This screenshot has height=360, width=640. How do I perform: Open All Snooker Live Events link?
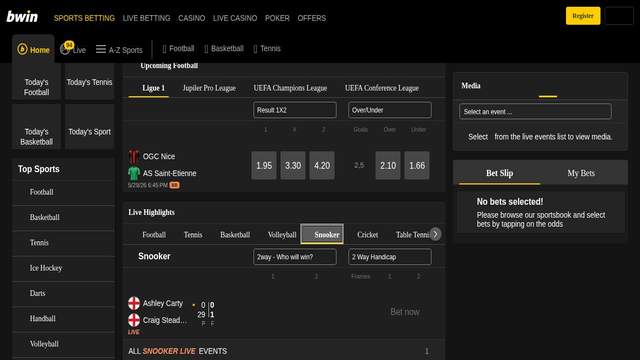click(x=283, y=351)
